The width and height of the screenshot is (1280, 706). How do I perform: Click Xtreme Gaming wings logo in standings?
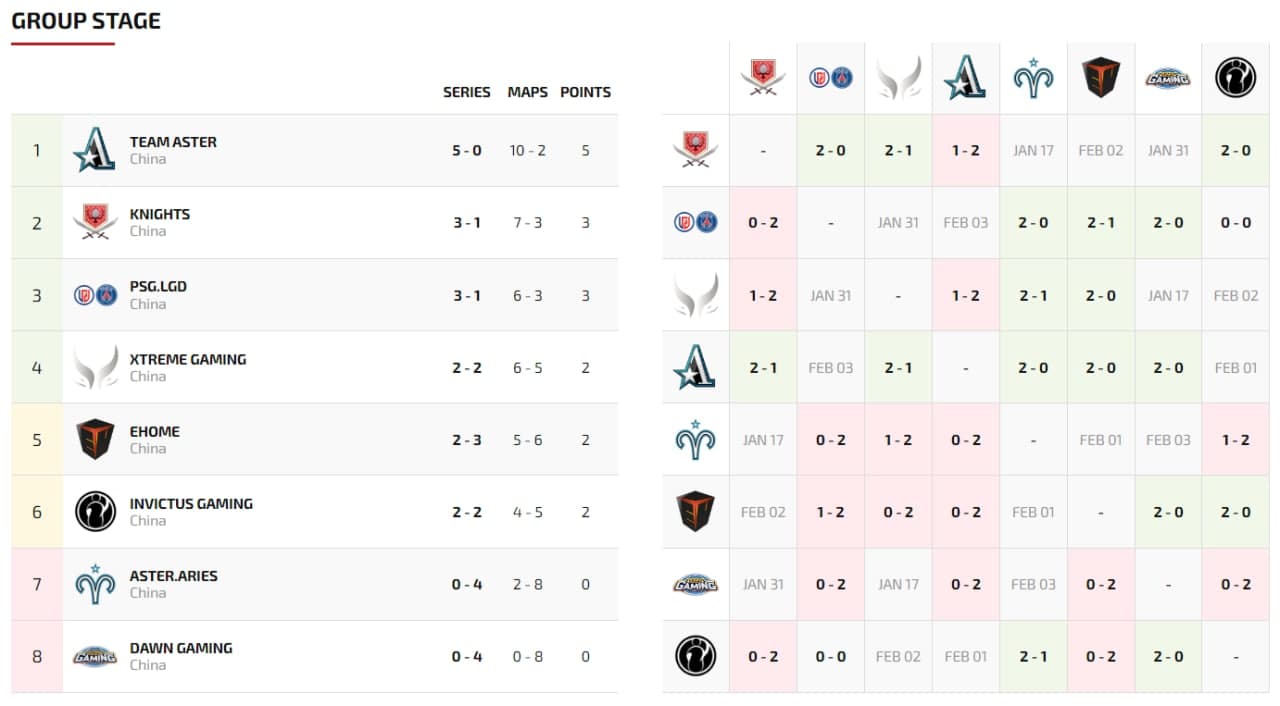click(x=95, y=367)
